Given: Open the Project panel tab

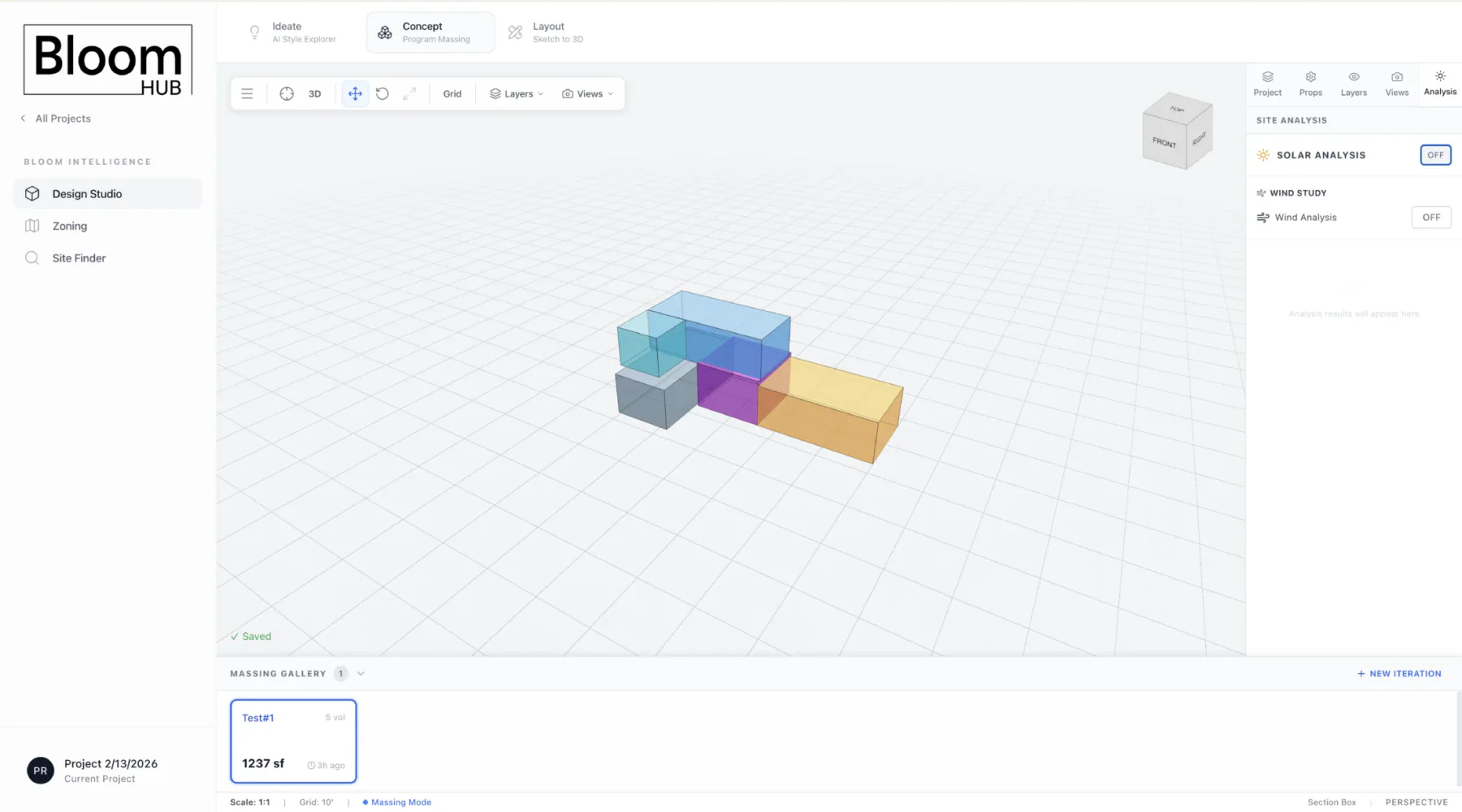Looking at the screenshot, I should point(1267,84).
